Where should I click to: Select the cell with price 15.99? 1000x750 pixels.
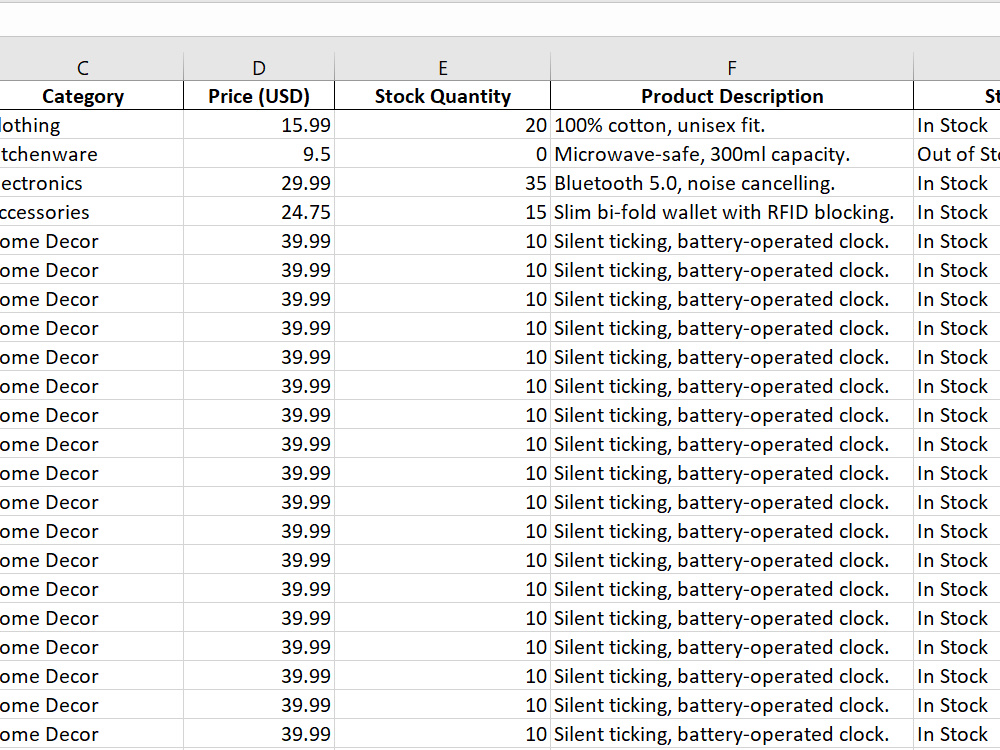coord(258,125)
